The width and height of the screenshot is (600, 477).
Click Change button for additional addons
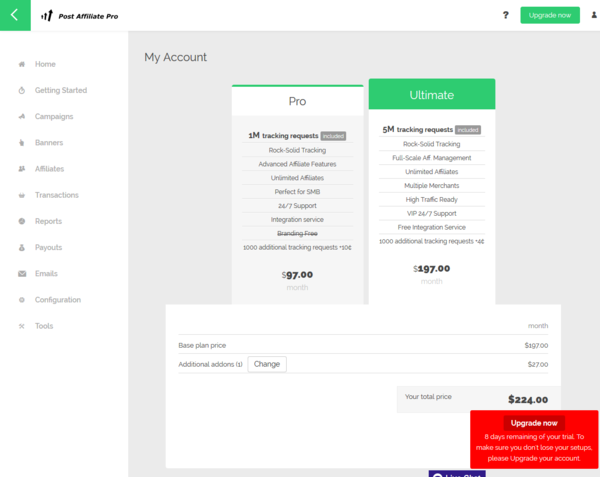coord(267,364)
